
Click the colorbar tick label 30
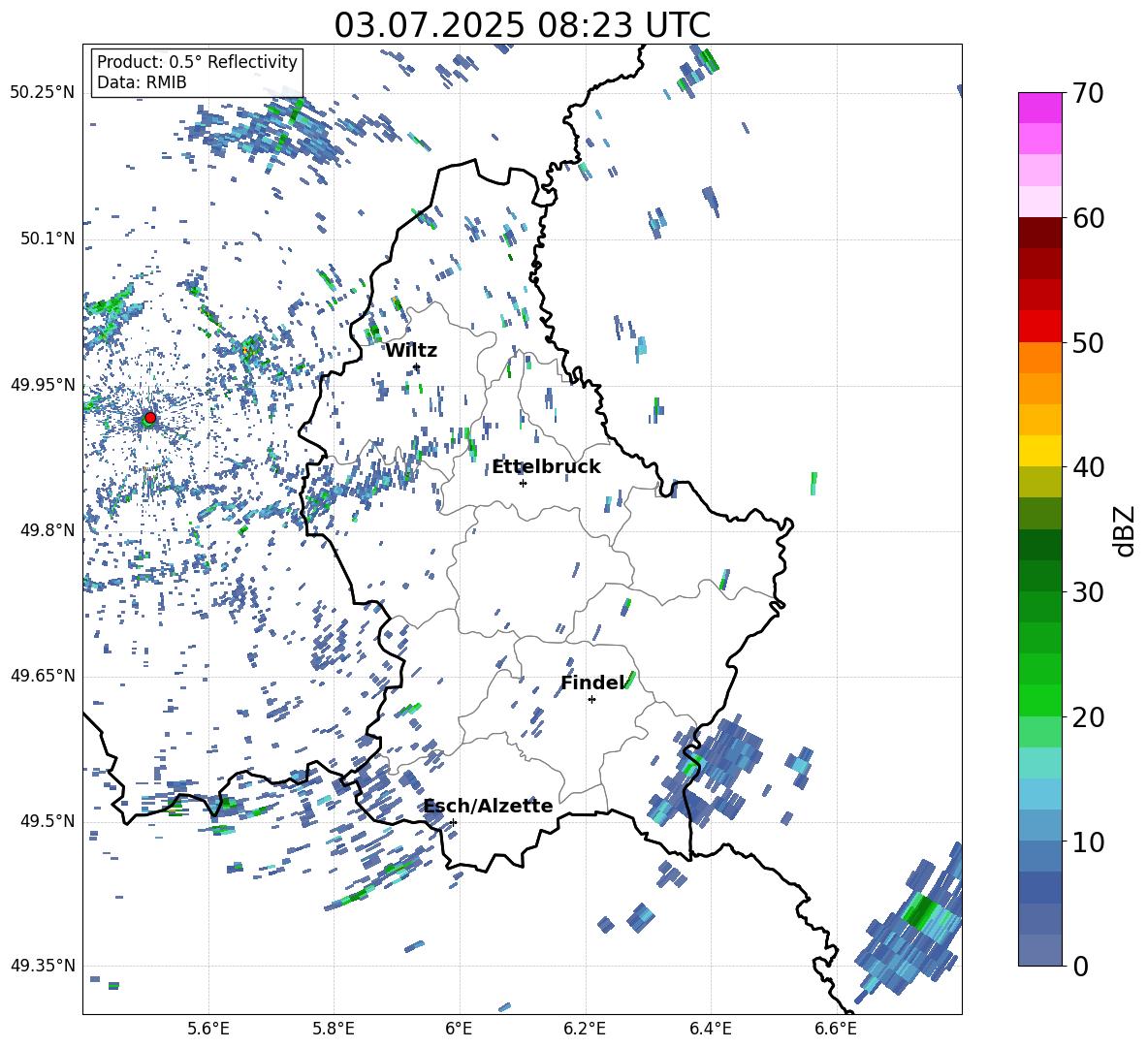click(x=1088, y=592)
